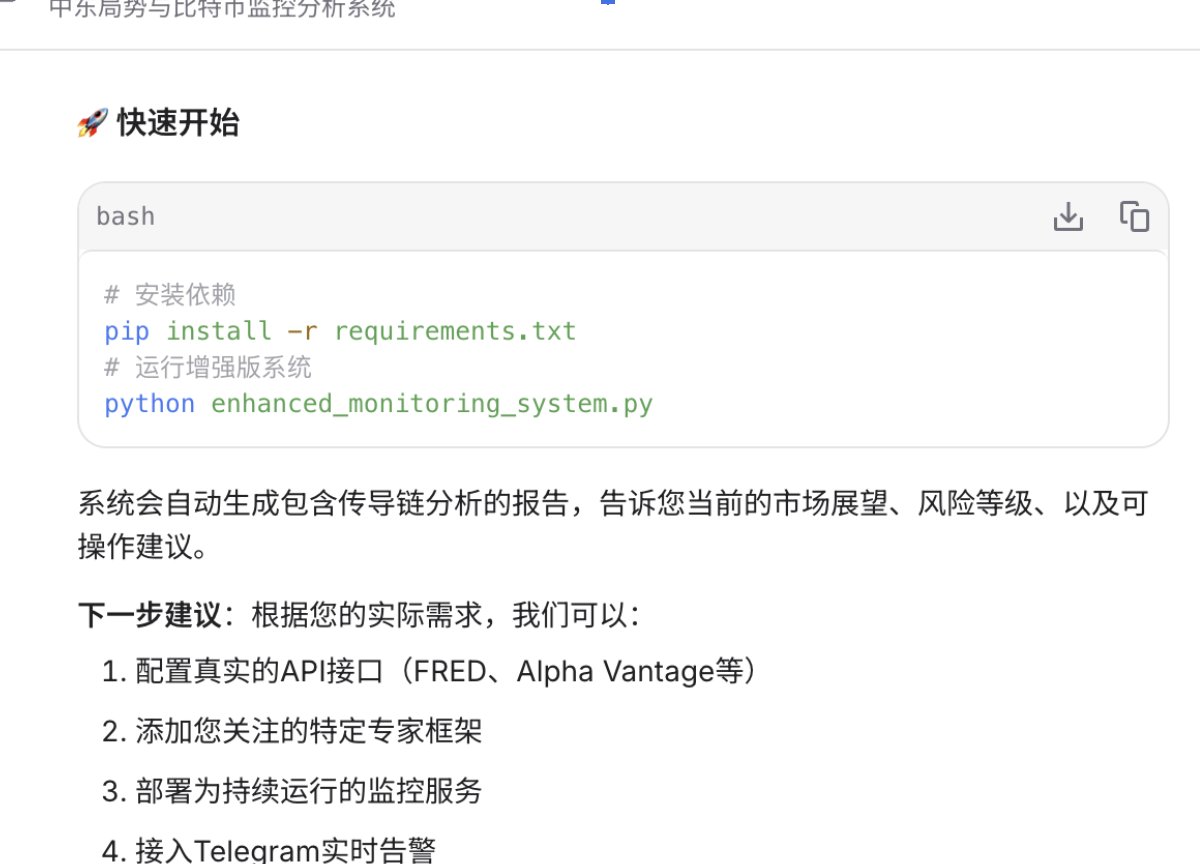Click requirements.txt in the code

pyautogui.click(x=455, y=331)
